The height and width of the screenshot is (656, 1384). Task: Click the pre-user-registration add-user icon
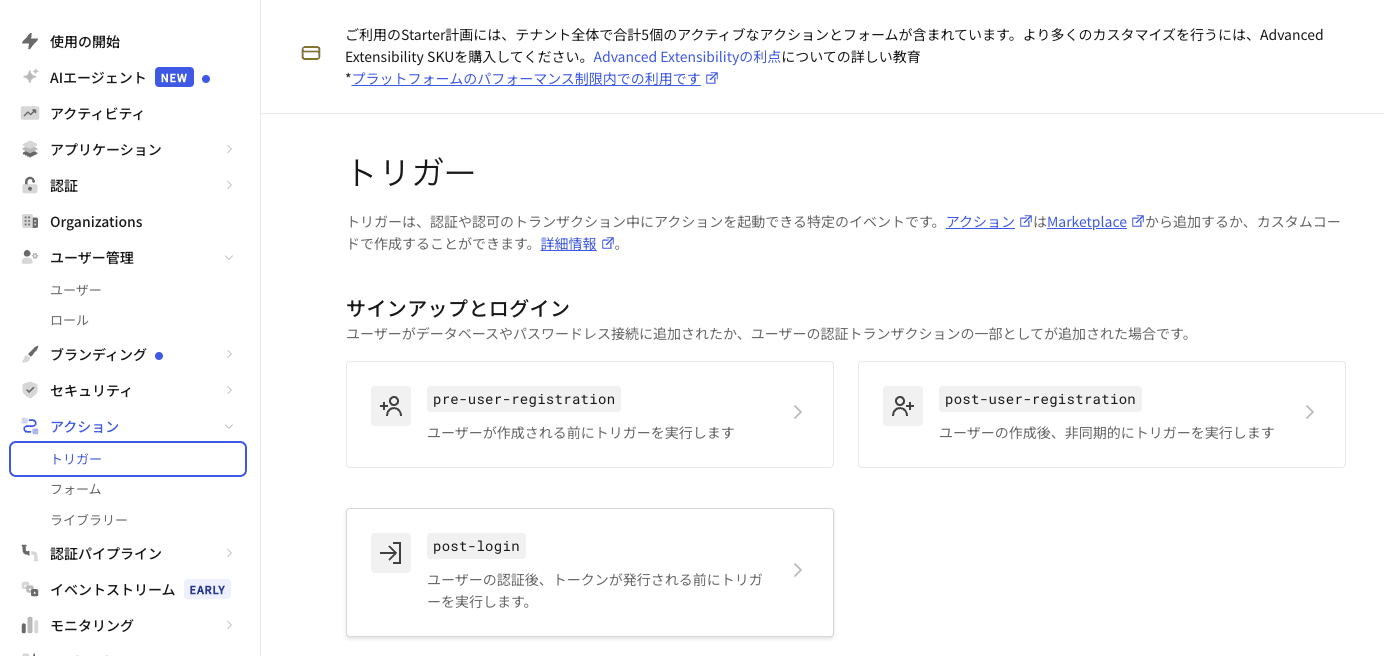pyautogui.click(x=391, y=406)
